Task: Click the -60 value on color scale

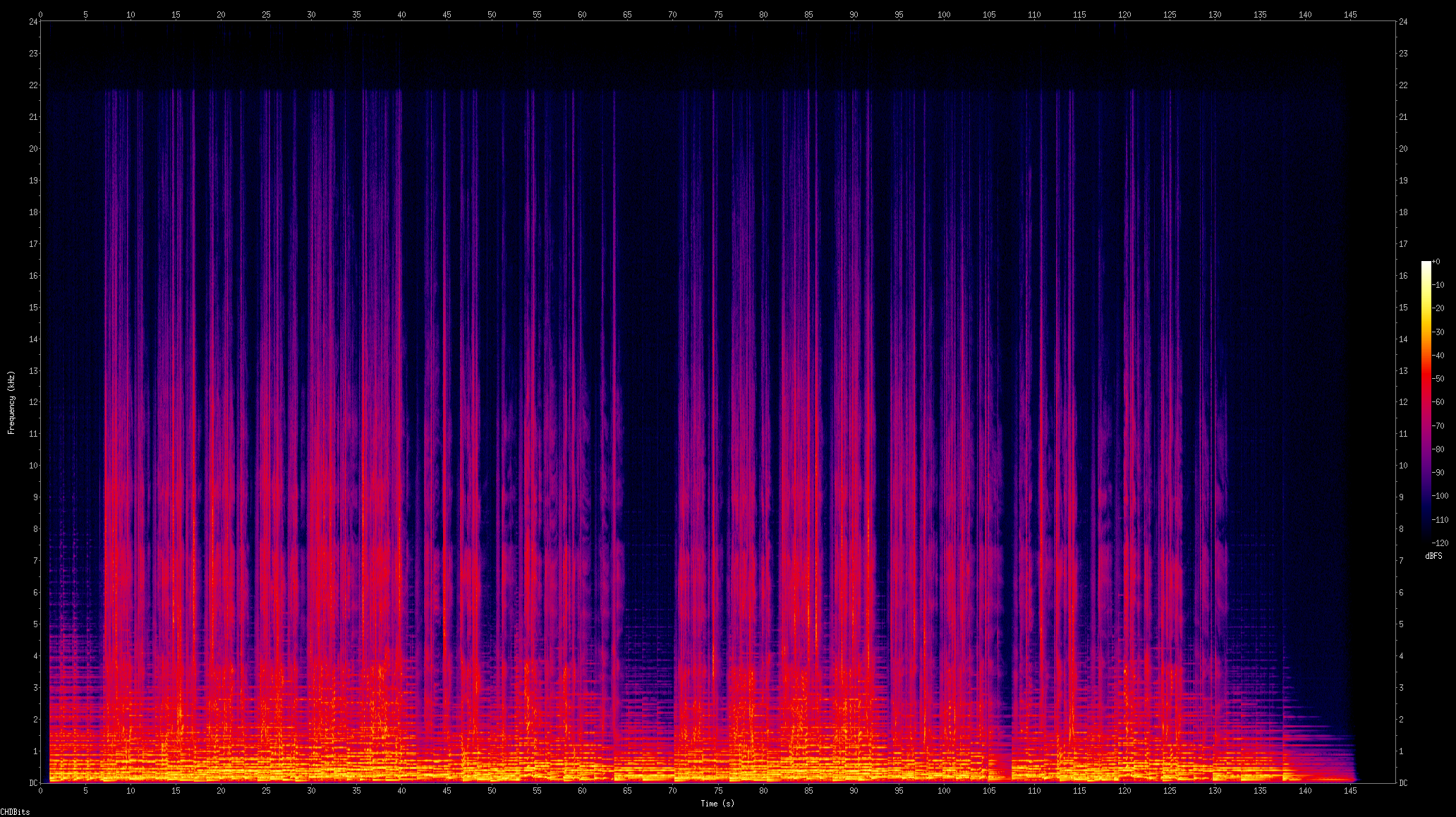Action: point(1438,402)
